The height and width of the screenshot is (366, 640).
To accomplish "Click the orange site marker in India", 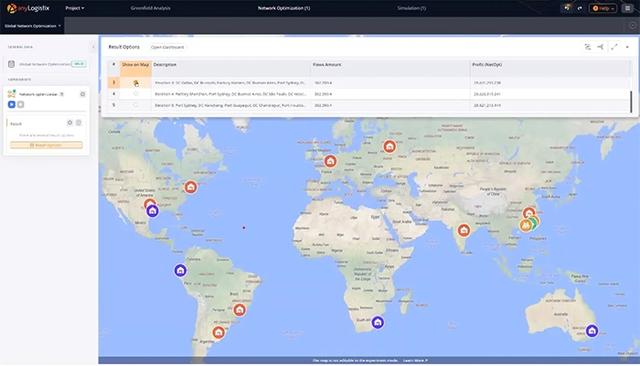I will point(463,230).
